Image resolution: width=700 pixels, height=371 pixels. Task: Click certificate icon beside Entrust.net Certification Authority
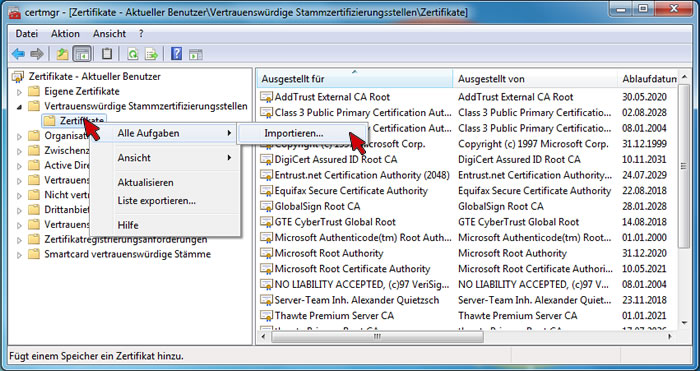tap(267, 175)
